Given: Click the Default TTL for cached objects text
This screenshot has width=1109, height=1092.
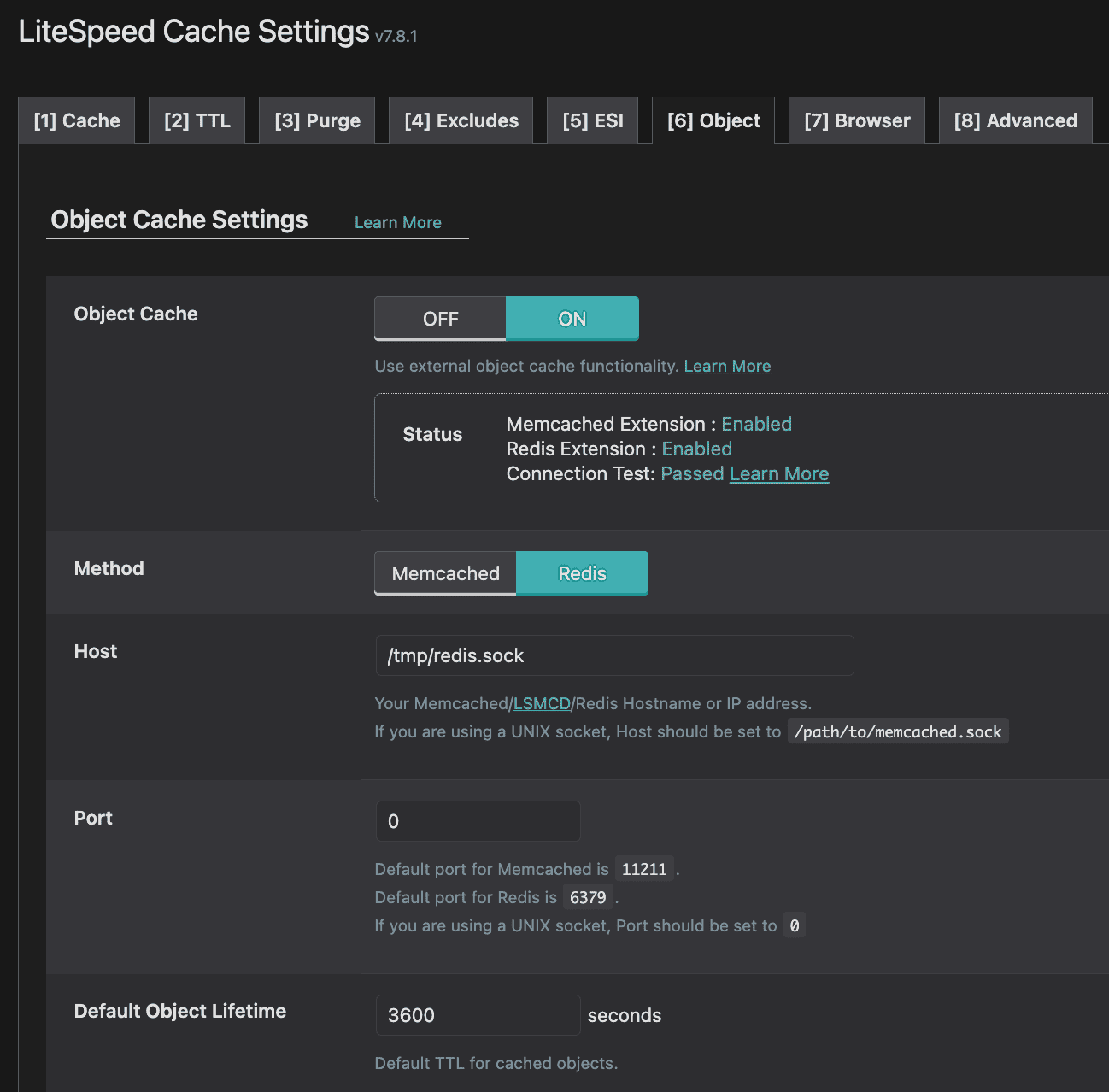Looking at the screenshot, I should click(496, 1063).
